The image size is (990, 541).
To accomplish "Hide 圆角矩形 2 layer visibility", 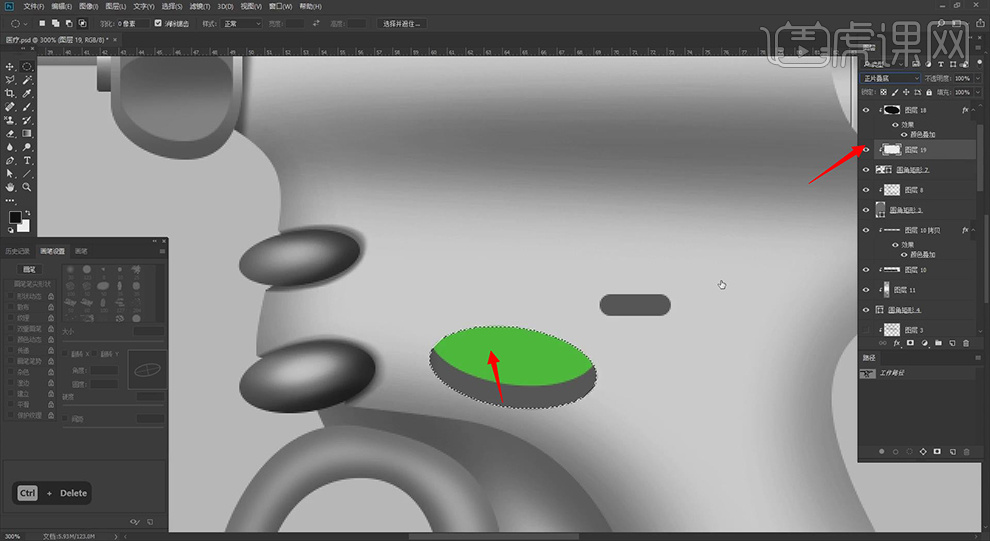I will pyautogui.click(x=866, y=170).
